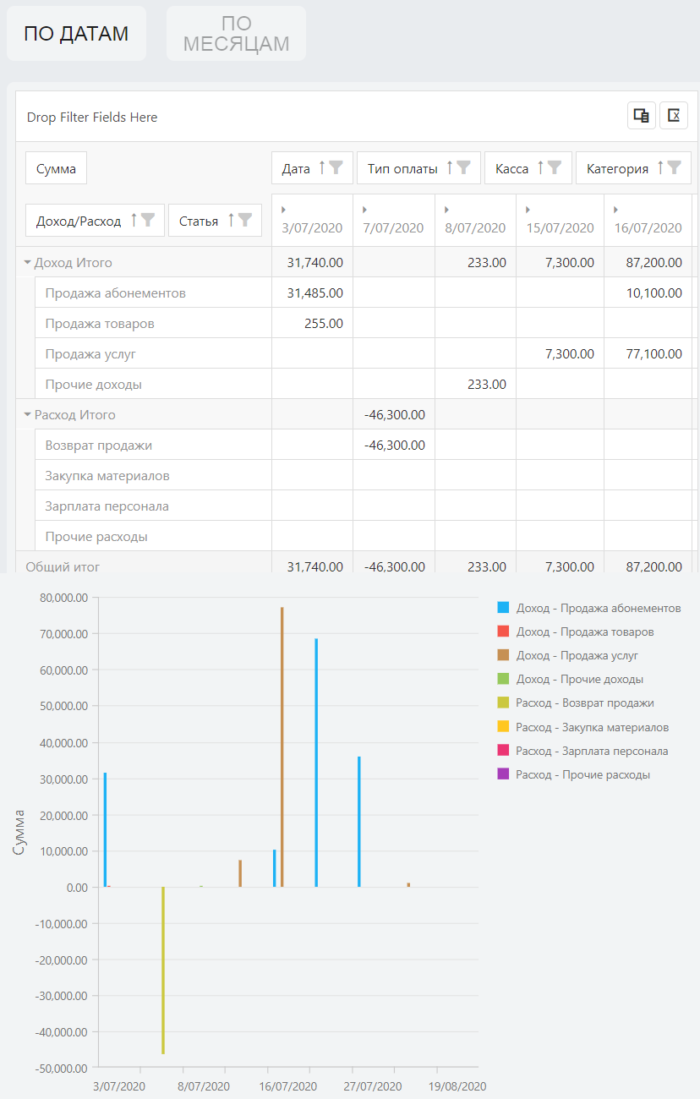Expand the 8/07/2020 date column
This screenshot has height=1099, width=700.
coord(446,210)
